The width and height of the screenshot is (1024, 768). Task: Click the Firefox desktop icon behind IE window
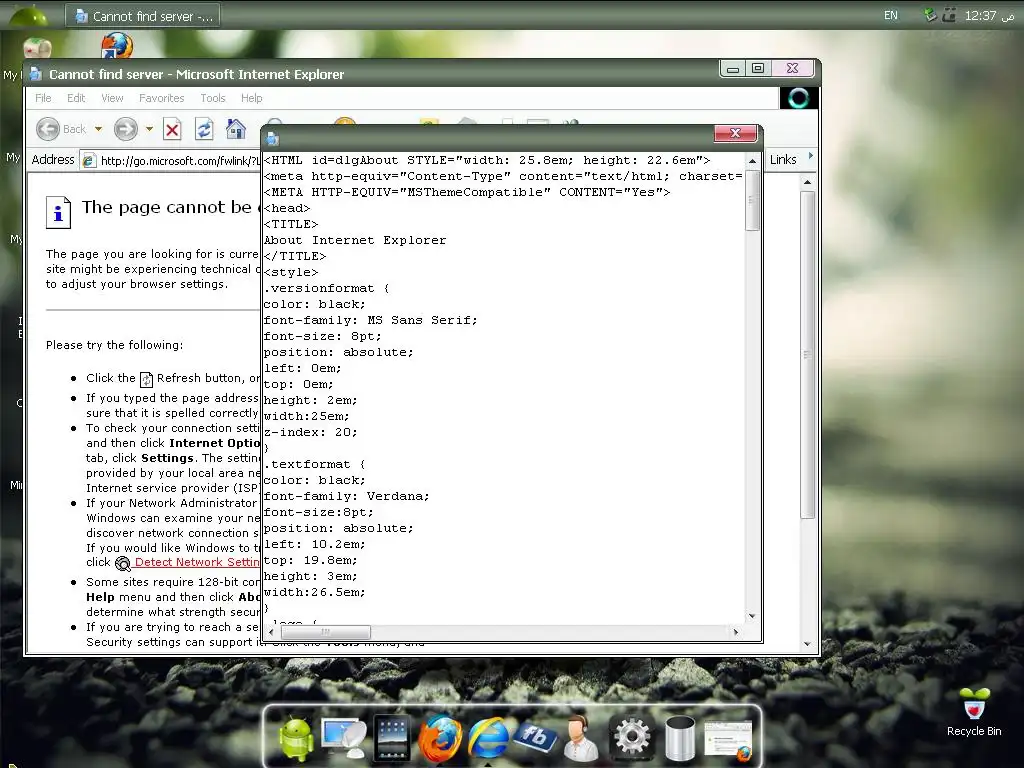coord(117,46)
